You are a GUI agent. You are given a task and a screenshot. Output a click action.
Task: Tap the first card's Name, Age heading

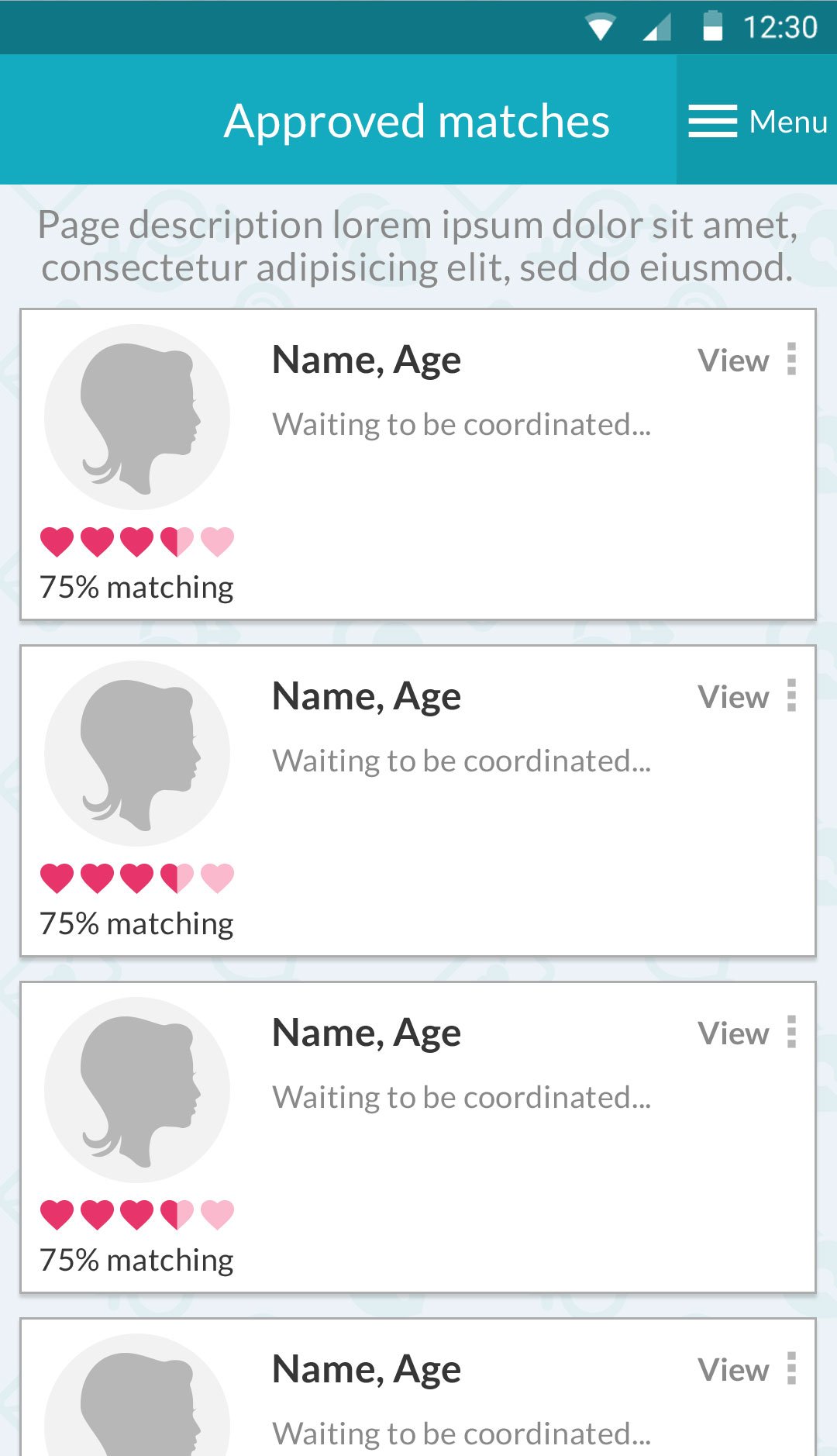(x=367, y=361)
